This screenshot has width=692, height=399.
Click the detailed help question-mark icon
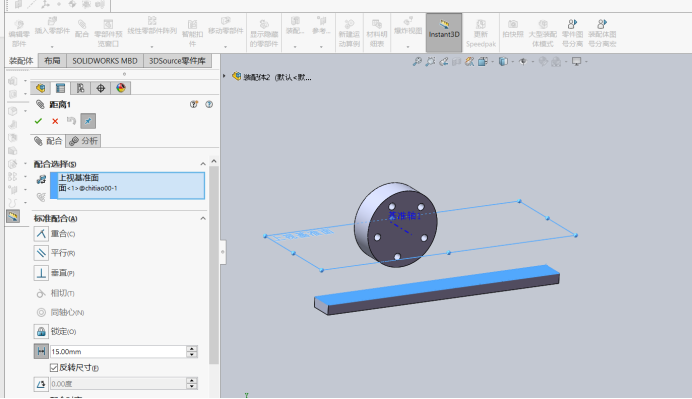[x=194, y=104]
